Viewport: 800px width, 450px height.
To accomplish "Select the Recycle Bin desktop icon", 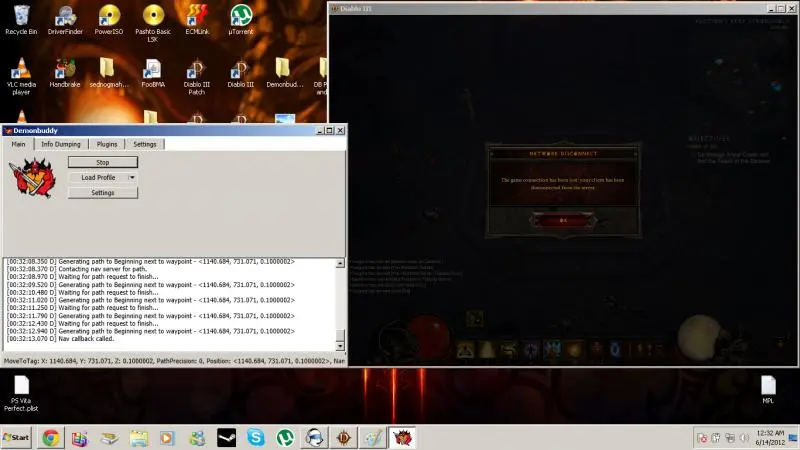I will (x=21, y=17).
